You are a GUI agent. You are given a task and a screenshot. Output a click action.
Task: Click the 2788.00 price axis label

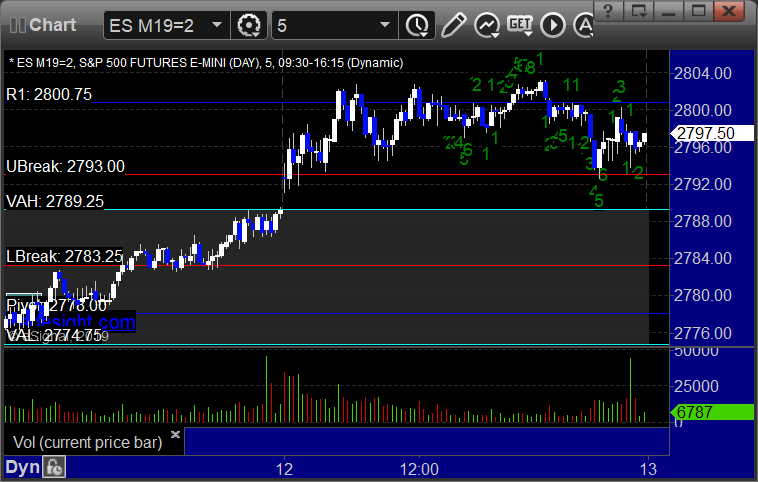point(702,221)
